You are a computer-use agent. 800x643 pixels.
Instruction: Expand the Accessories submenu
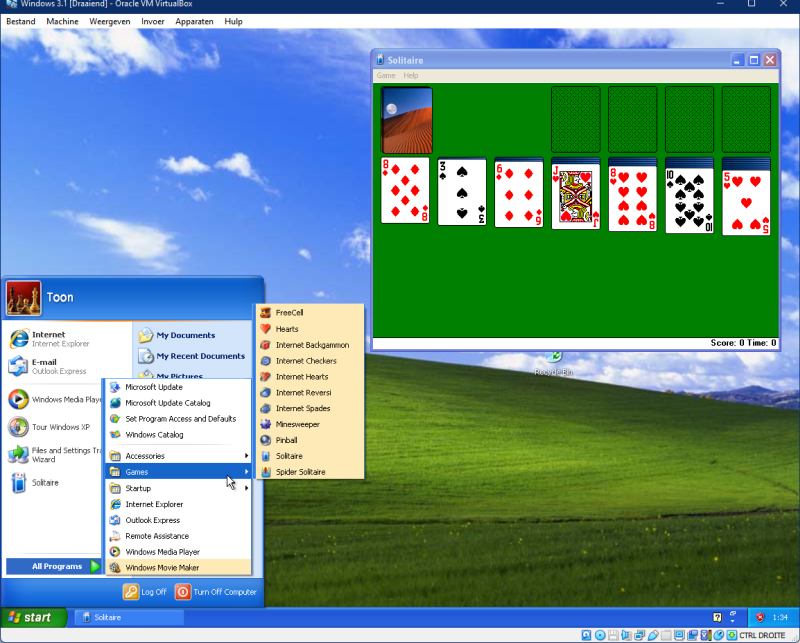178,456
